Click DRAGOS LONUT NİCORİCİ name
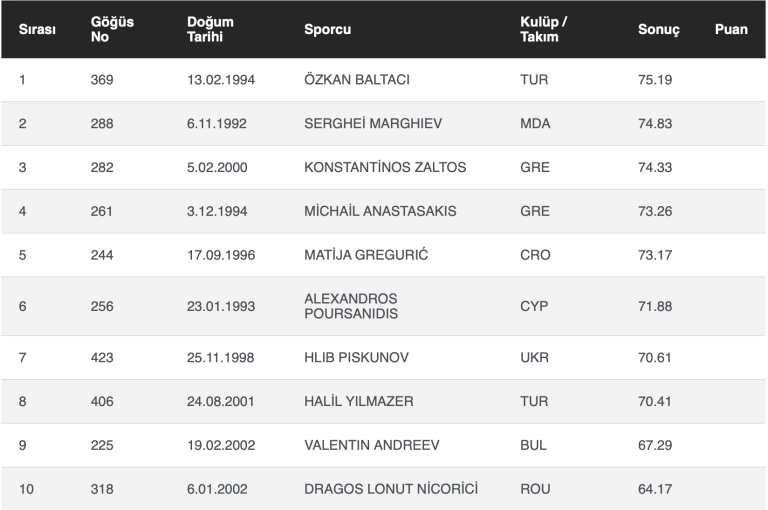768x510 pixels. point(391,489)
